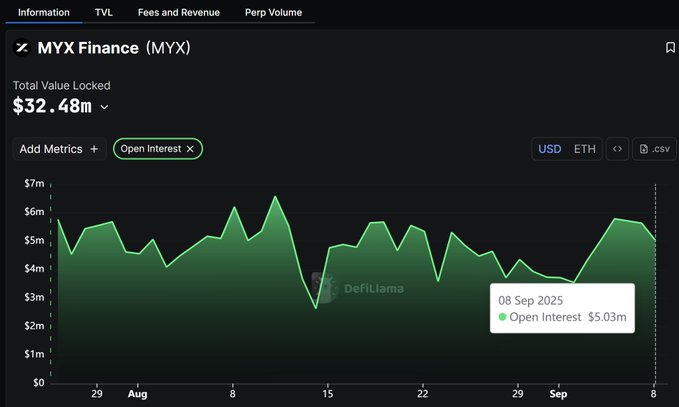Image resolution: width=679 pixels, height=407 pixels.
Task: Click the $5m y-axis label
Action: 34,240
